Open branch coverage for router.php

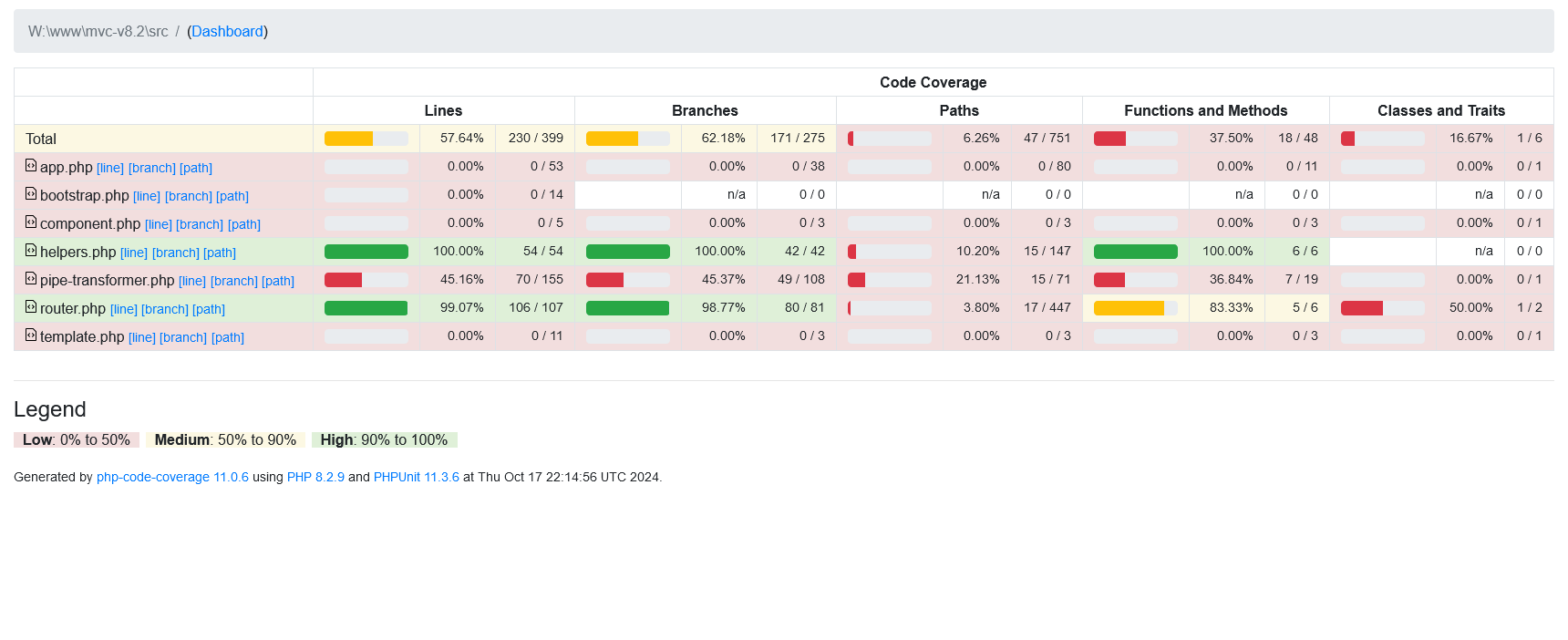click(165, 309)
